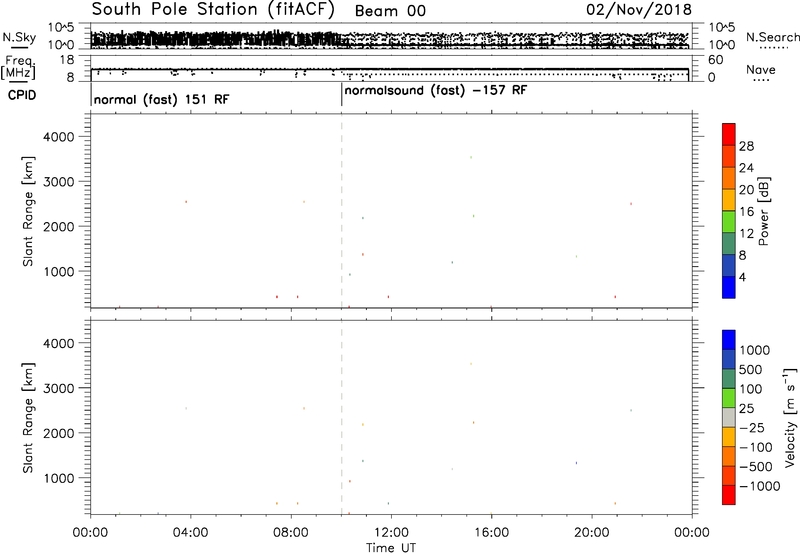Select the 'N.Sky' legend label

tap(19, 37)
